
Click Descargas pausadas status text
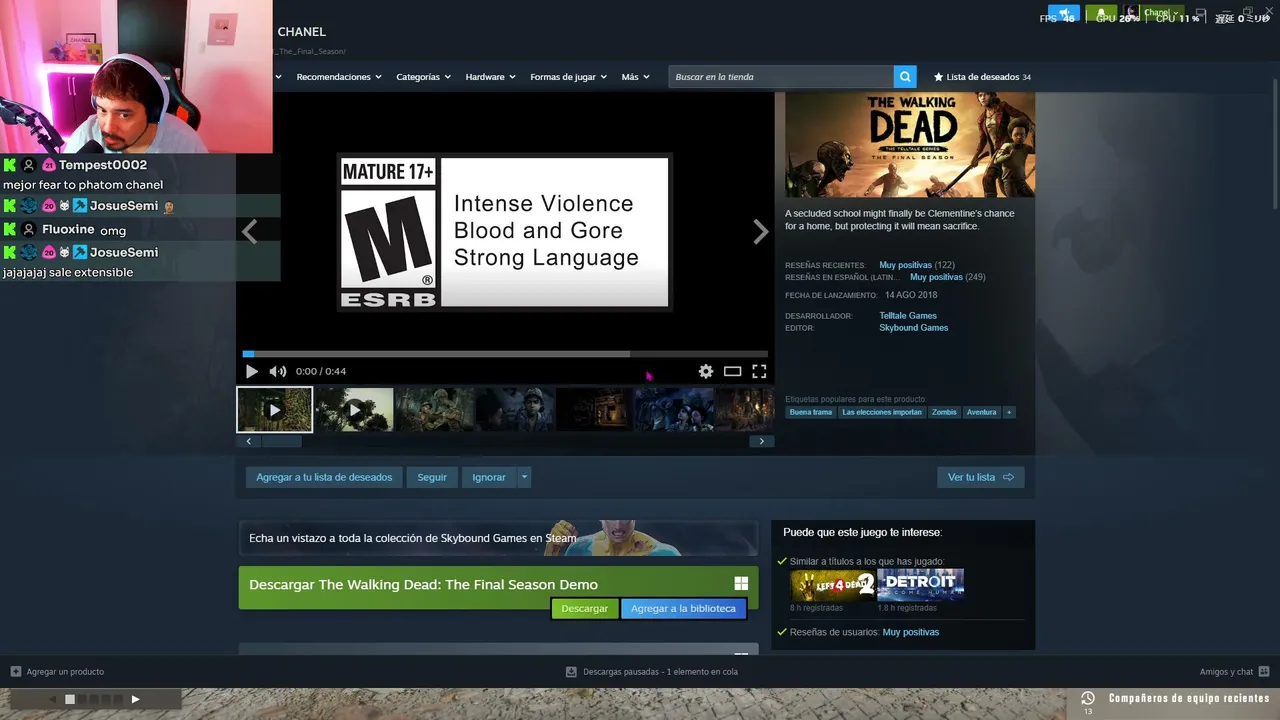point(660,672)
